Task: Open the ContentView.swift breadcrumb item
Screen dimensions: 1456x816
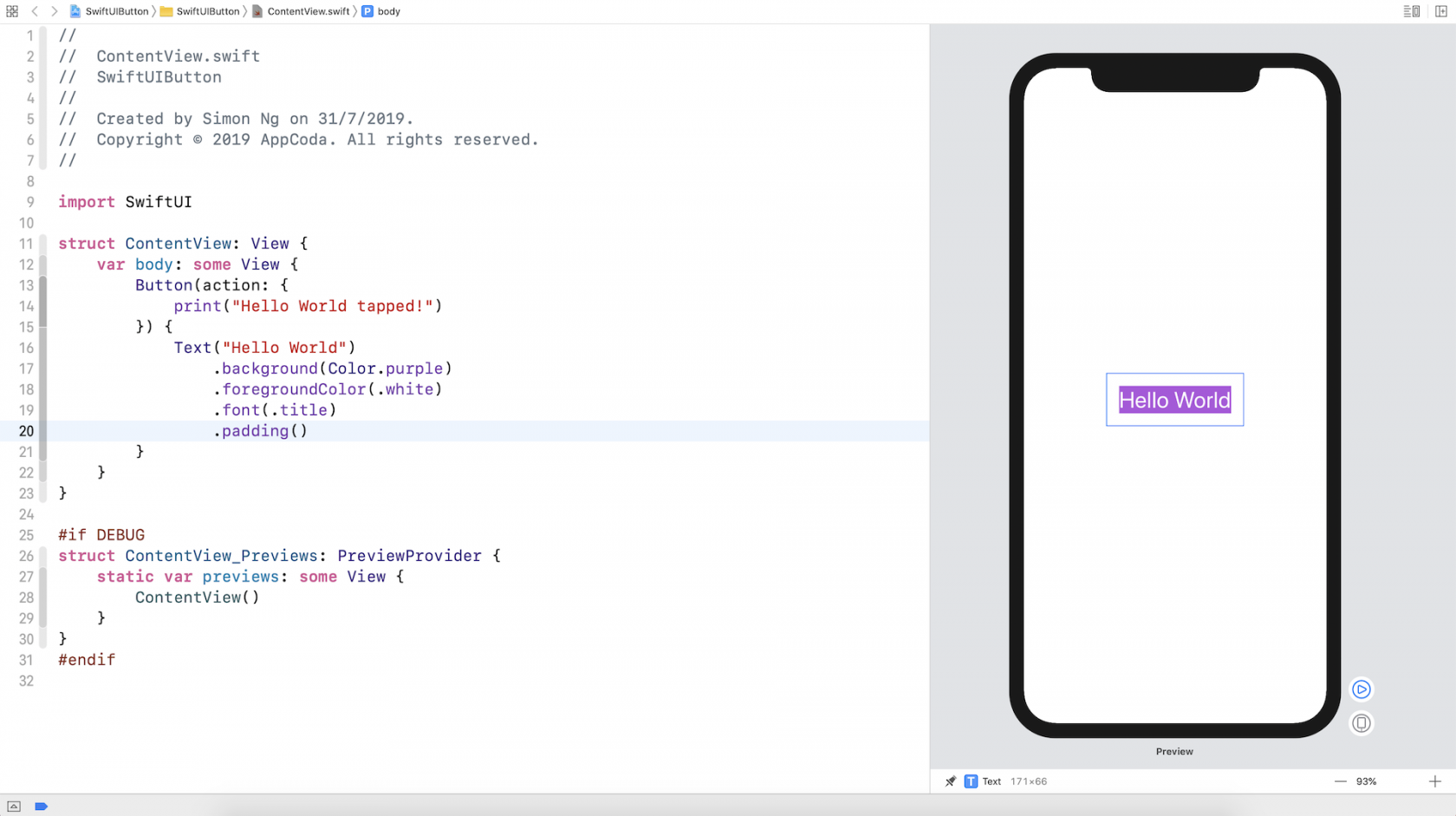Action: tap(308, 11)
